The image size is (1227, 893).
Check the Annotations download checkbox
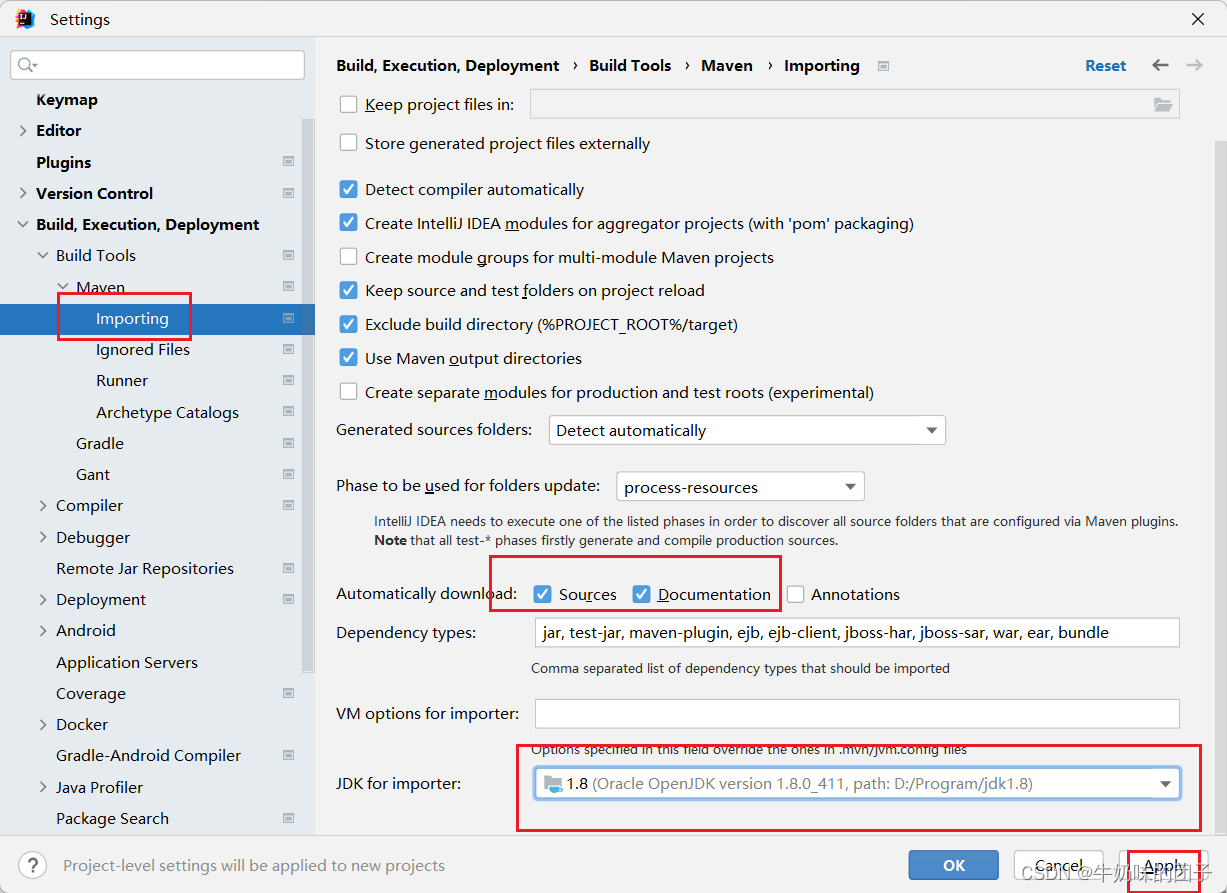tap(795, 594)
